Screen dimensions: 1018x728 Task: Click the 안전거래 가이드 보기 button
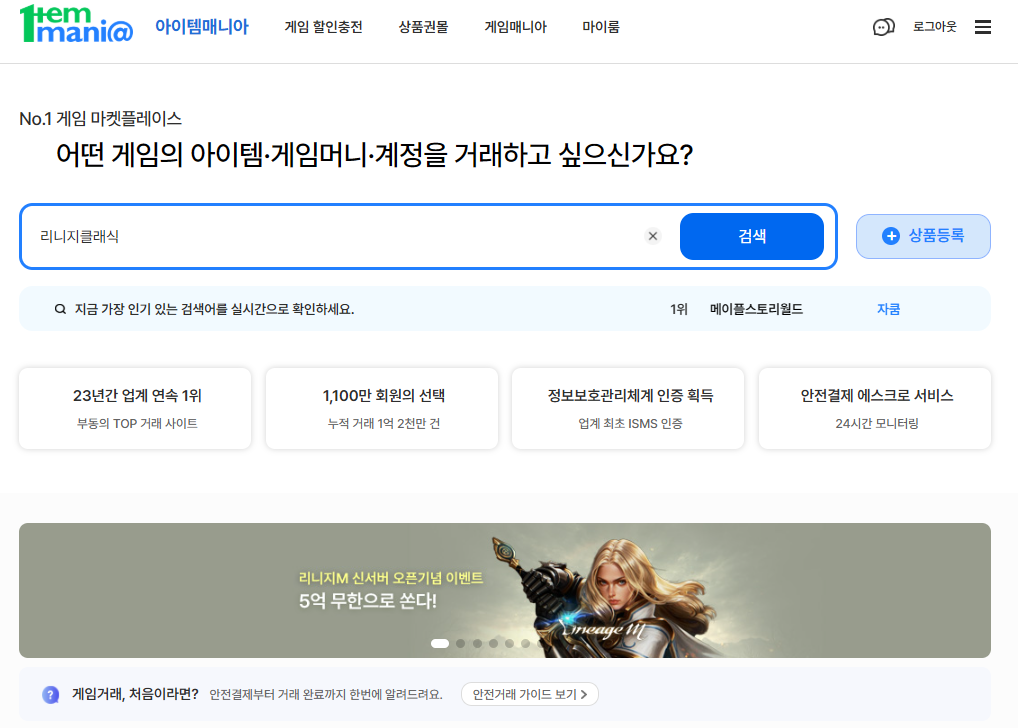[530, 694]
